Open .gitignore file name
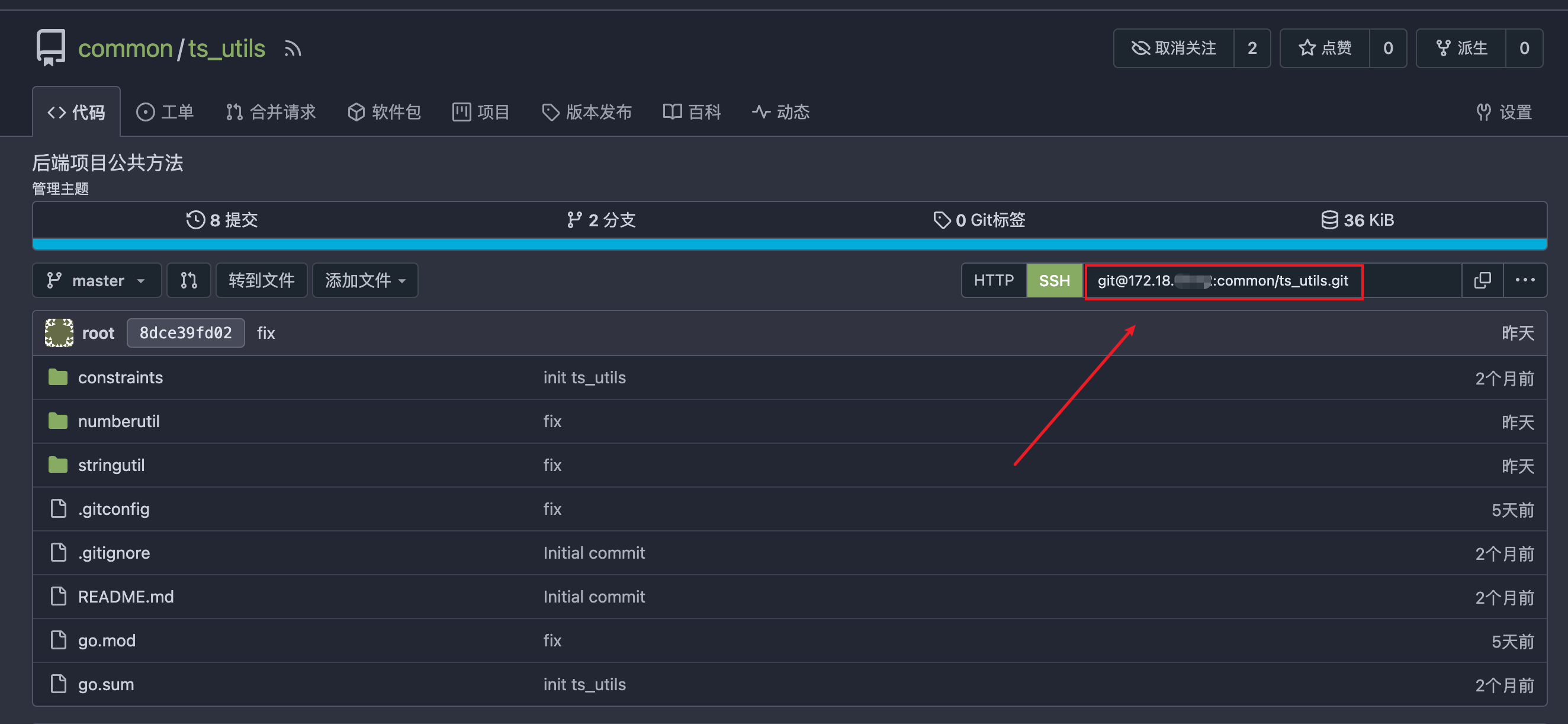This screenshot has height=724, width=1568. [114, 553]
